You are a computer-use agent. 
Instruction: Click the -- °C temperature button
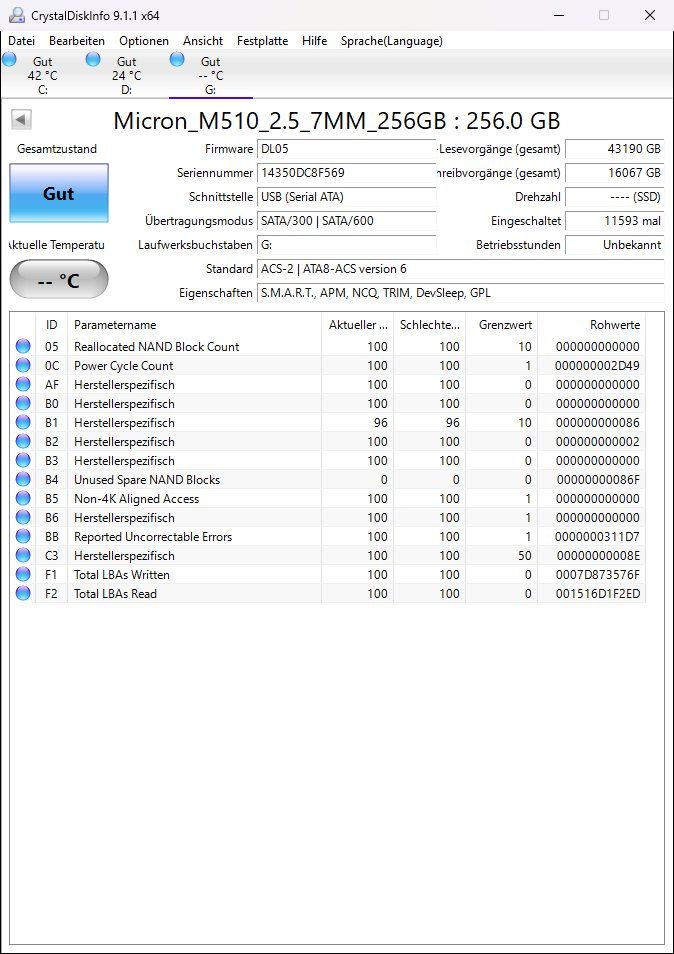click(x=59, y=279)
